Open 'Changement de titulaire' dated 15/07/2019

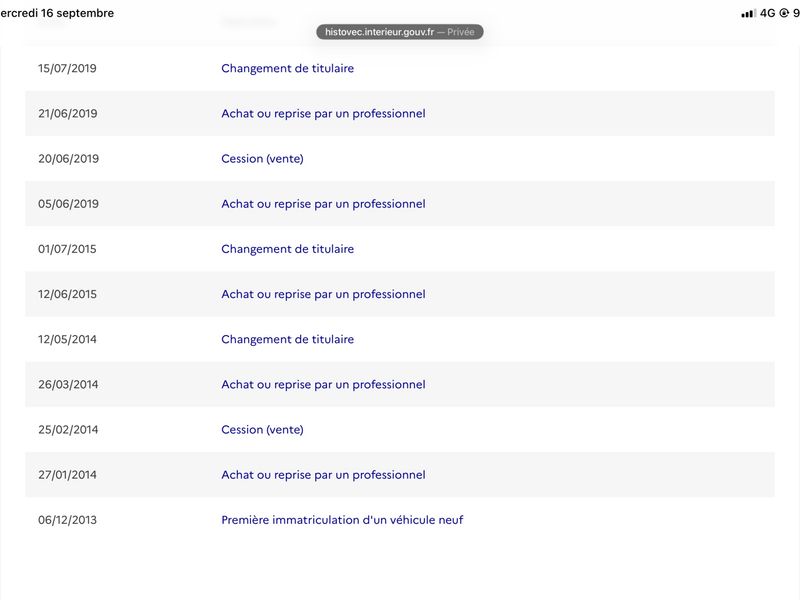coord(287,68)
